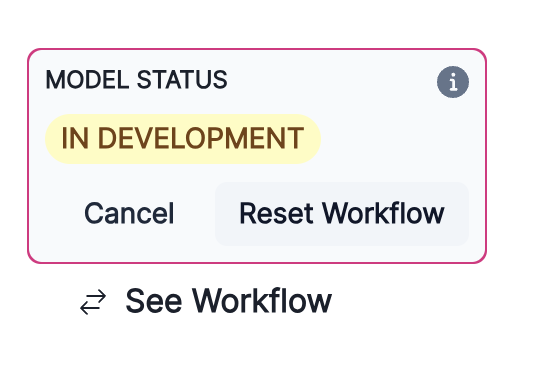Click the word STATUS in the card heading
This screenshot has width=536, height=374.
(182, 80)
